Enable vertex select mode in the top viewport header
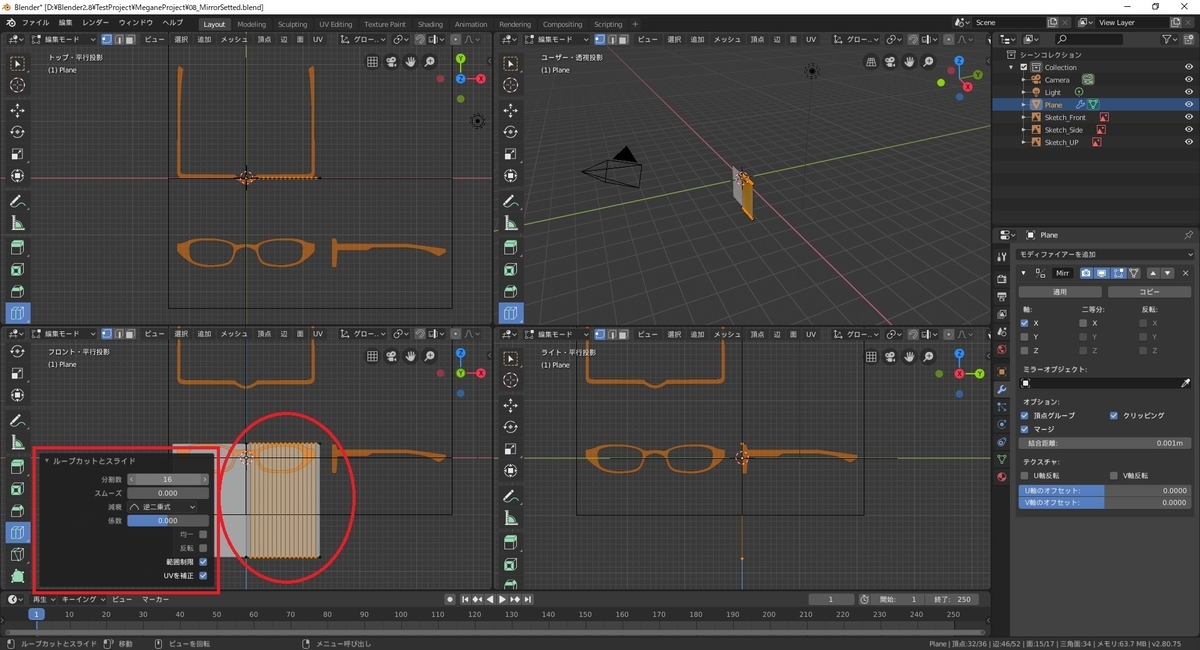This screenshot has width=1200, height=650. pos(107,39)
